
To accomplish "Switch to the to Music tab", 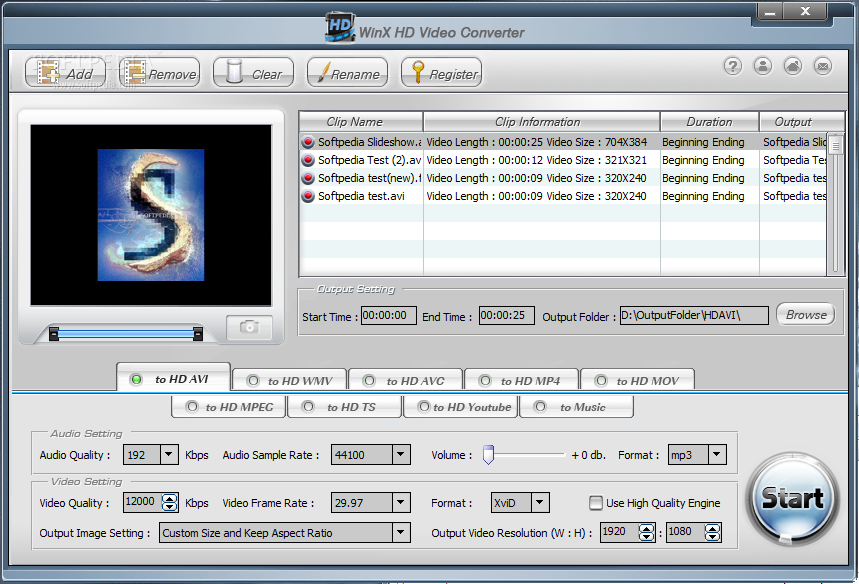I will (x=576, y=407).
